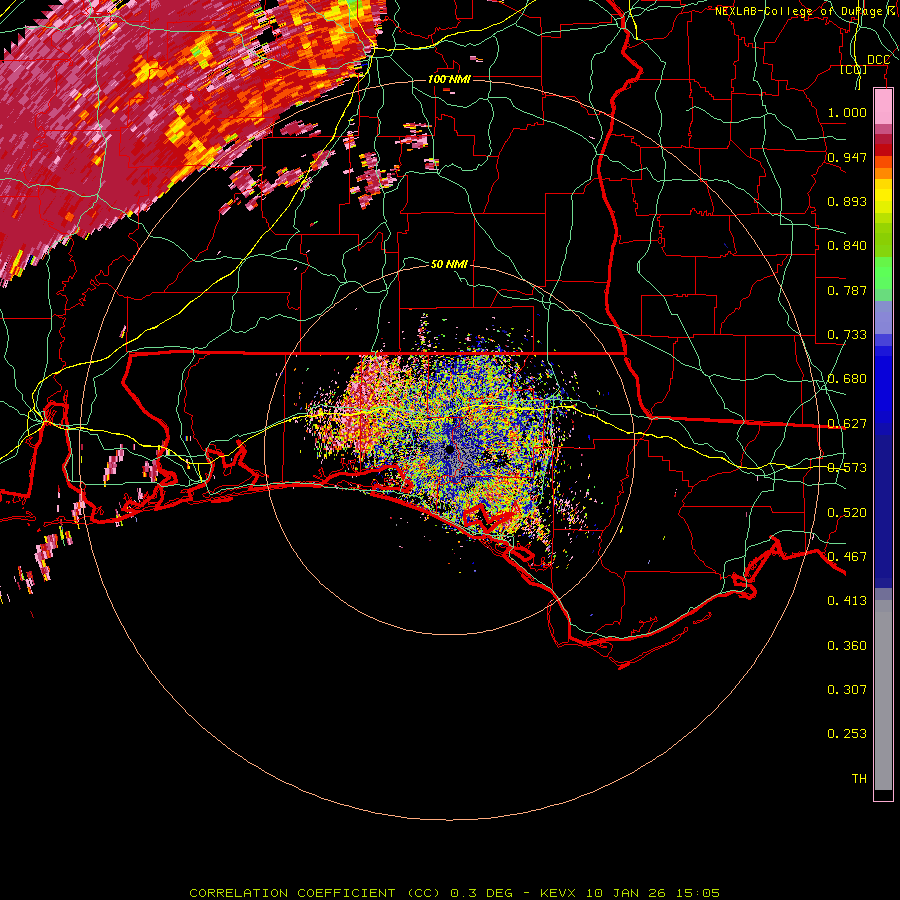This screenshot has width=900, height=900.
Task: Select the 0.520 scale value
Action: pos(847,513)
